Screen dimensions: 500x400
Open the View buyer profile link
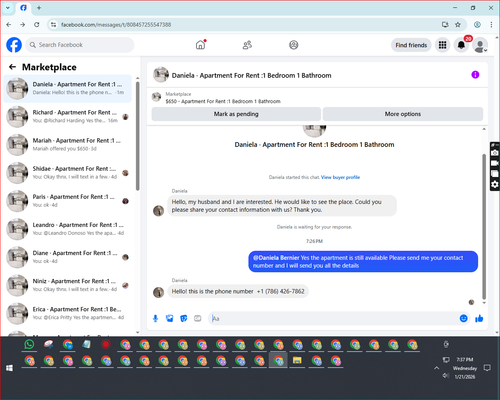[340, 177]
